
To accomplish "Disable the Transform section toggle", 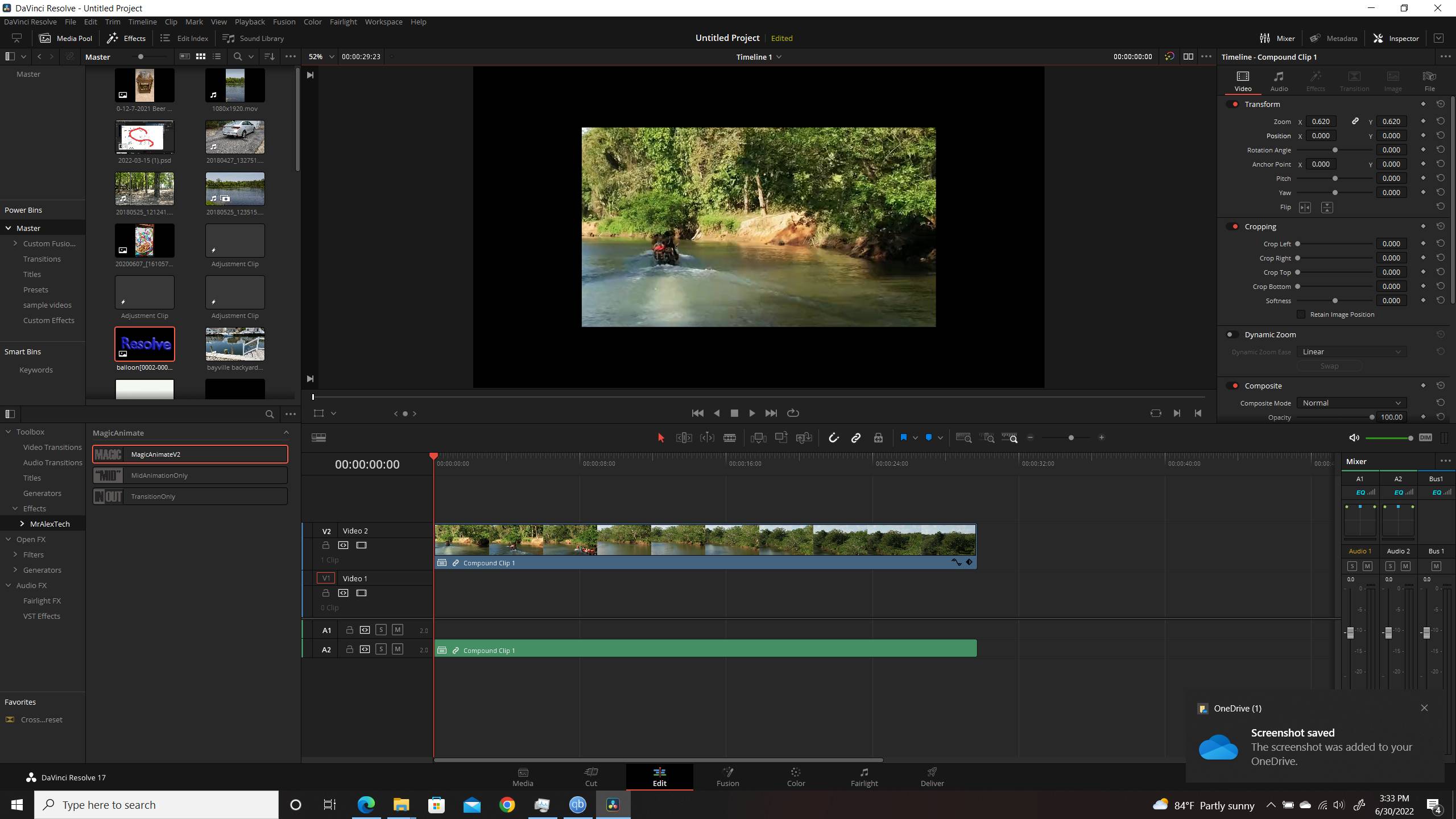I will [x=1232, y=104].
